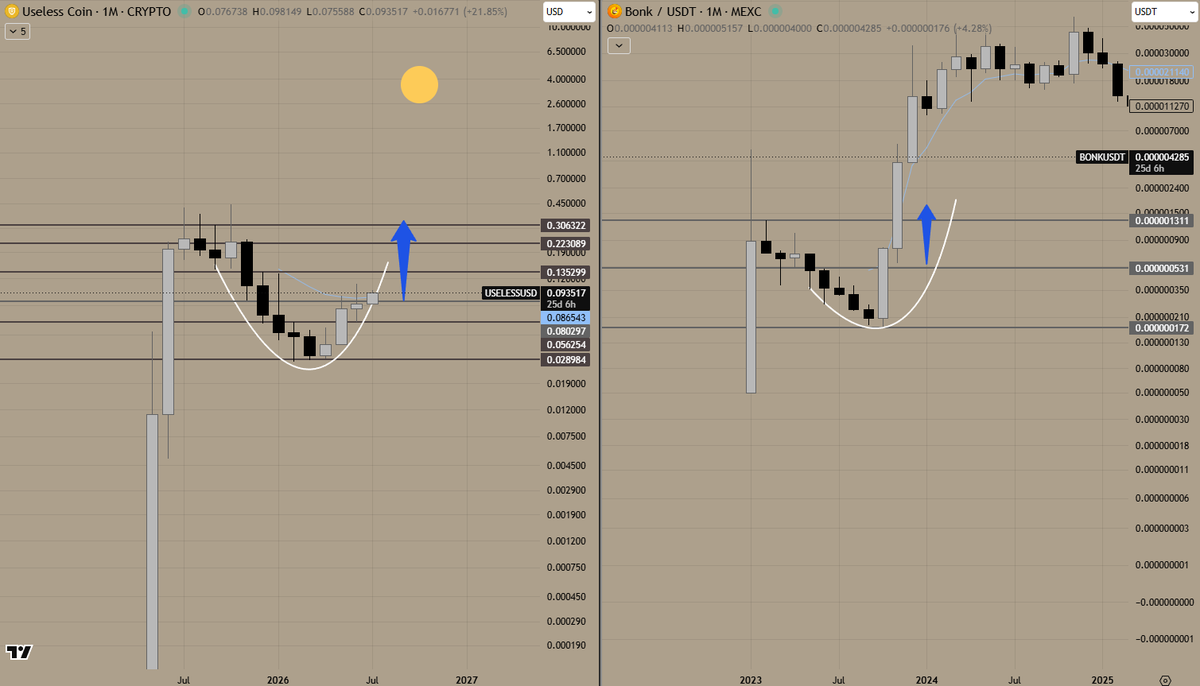Click the 1.100000 price scale value
The height and width of the screenshot is (686, 1200).
(x=566, y=153)
